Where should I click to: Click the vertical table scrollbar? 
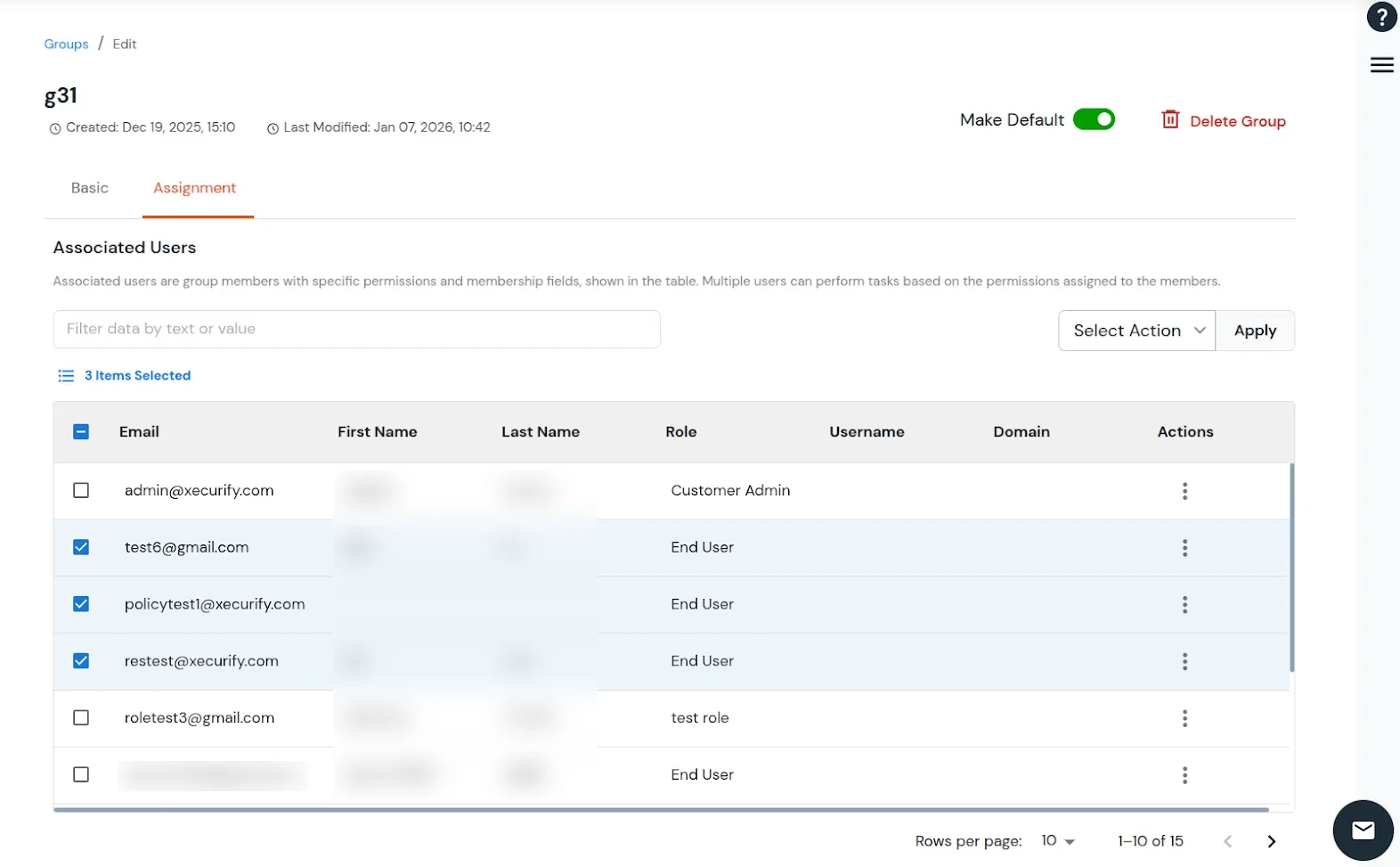[1291, 568]
